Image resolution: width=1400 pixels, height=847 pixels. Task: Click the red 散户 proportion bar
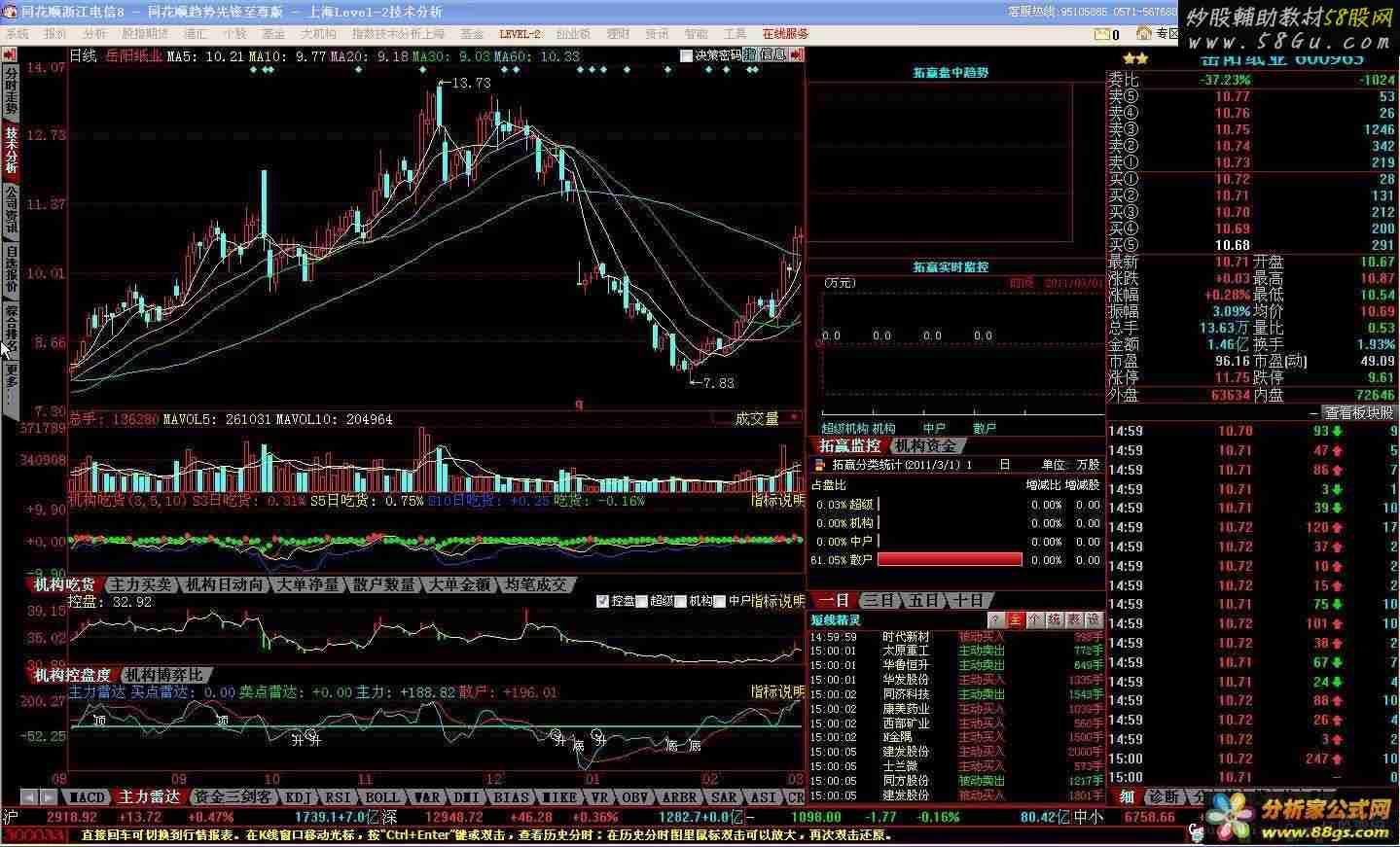tap(950, 559)
